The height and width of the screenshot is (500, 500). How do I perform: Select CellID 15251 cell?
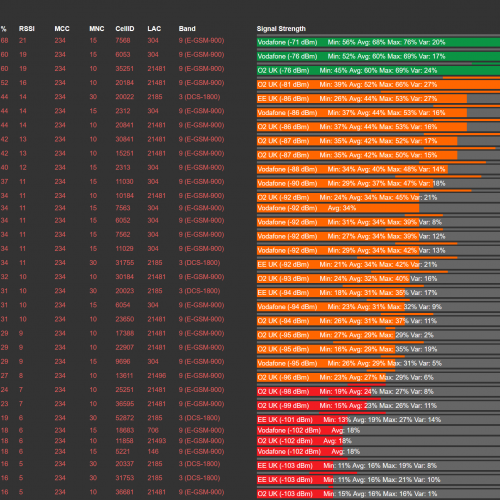pos(124,153)
